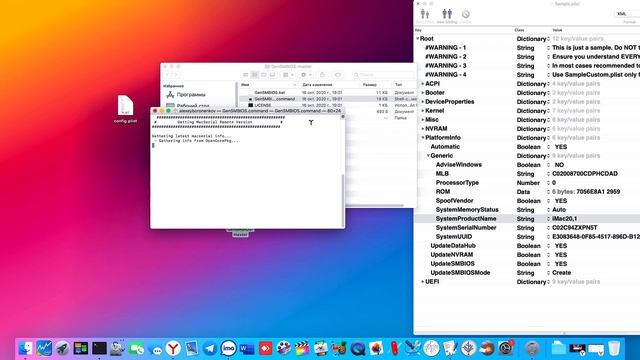Sort Finder by Размер column
This screenshot has width=640, height=360.
pos(369,84)
